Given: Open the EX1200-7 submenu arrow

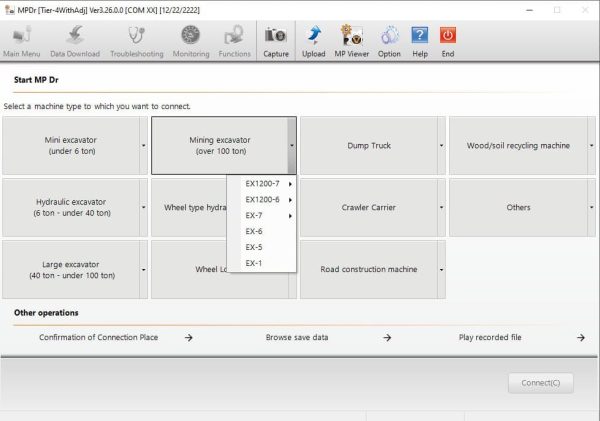Looking at the screenshot, I should point(290,184).
